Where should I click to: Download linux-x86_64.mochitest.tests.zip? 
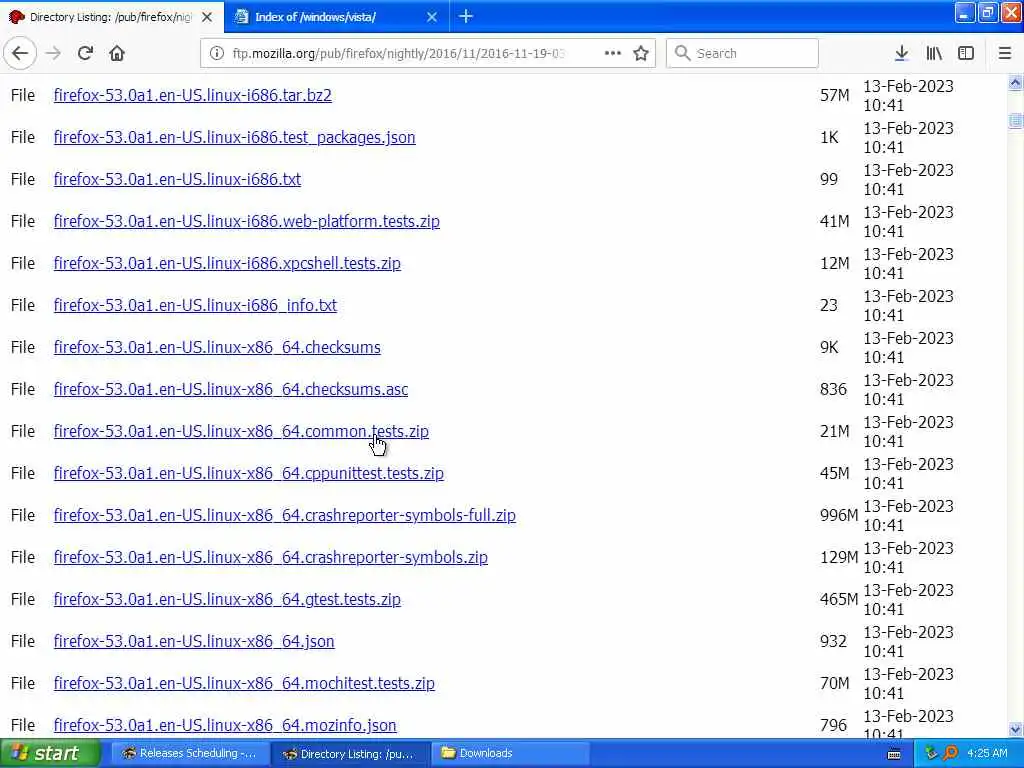[244, 683]
